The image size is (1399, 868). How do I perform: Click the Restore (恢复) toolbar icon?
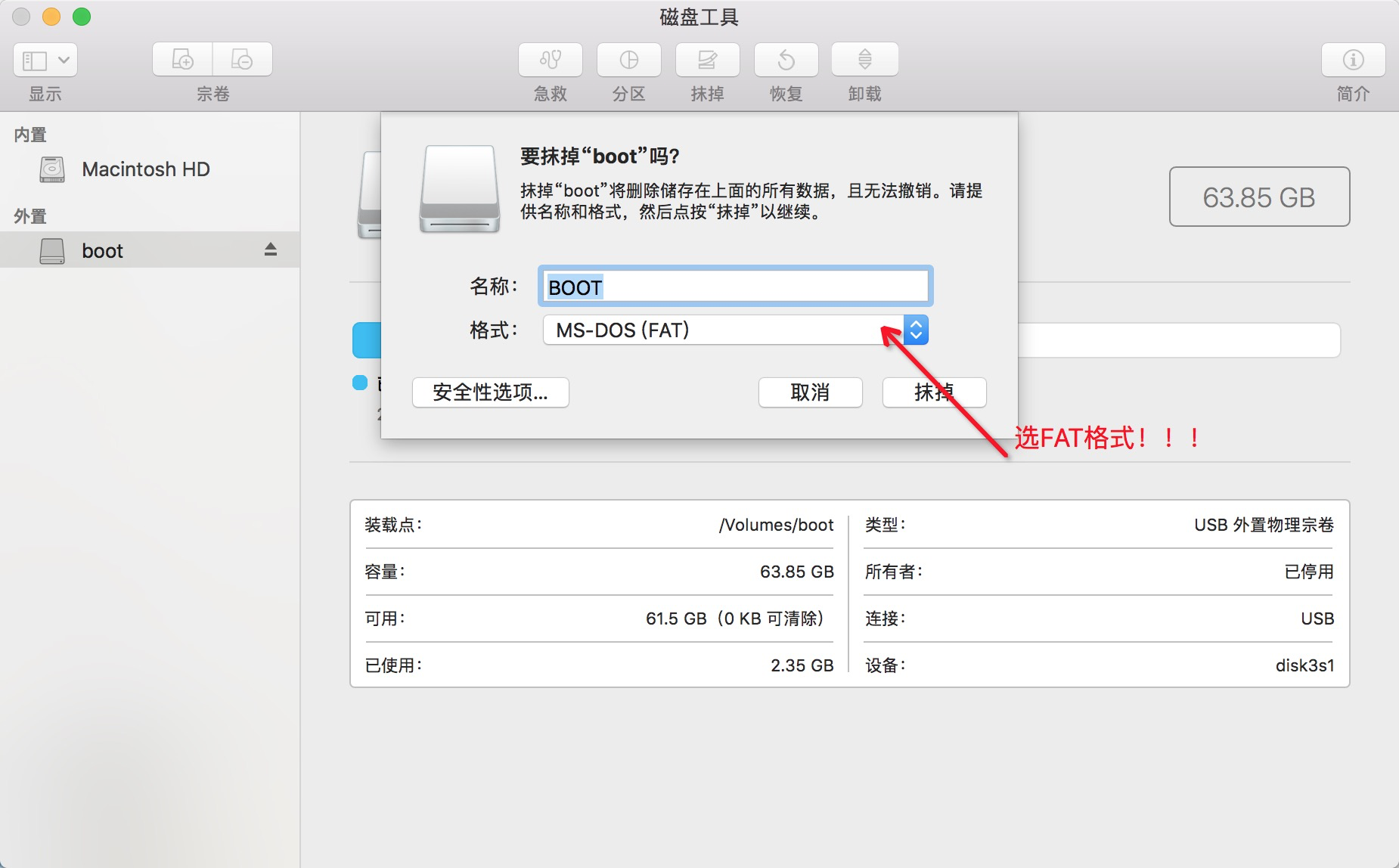tap(786, 60)
